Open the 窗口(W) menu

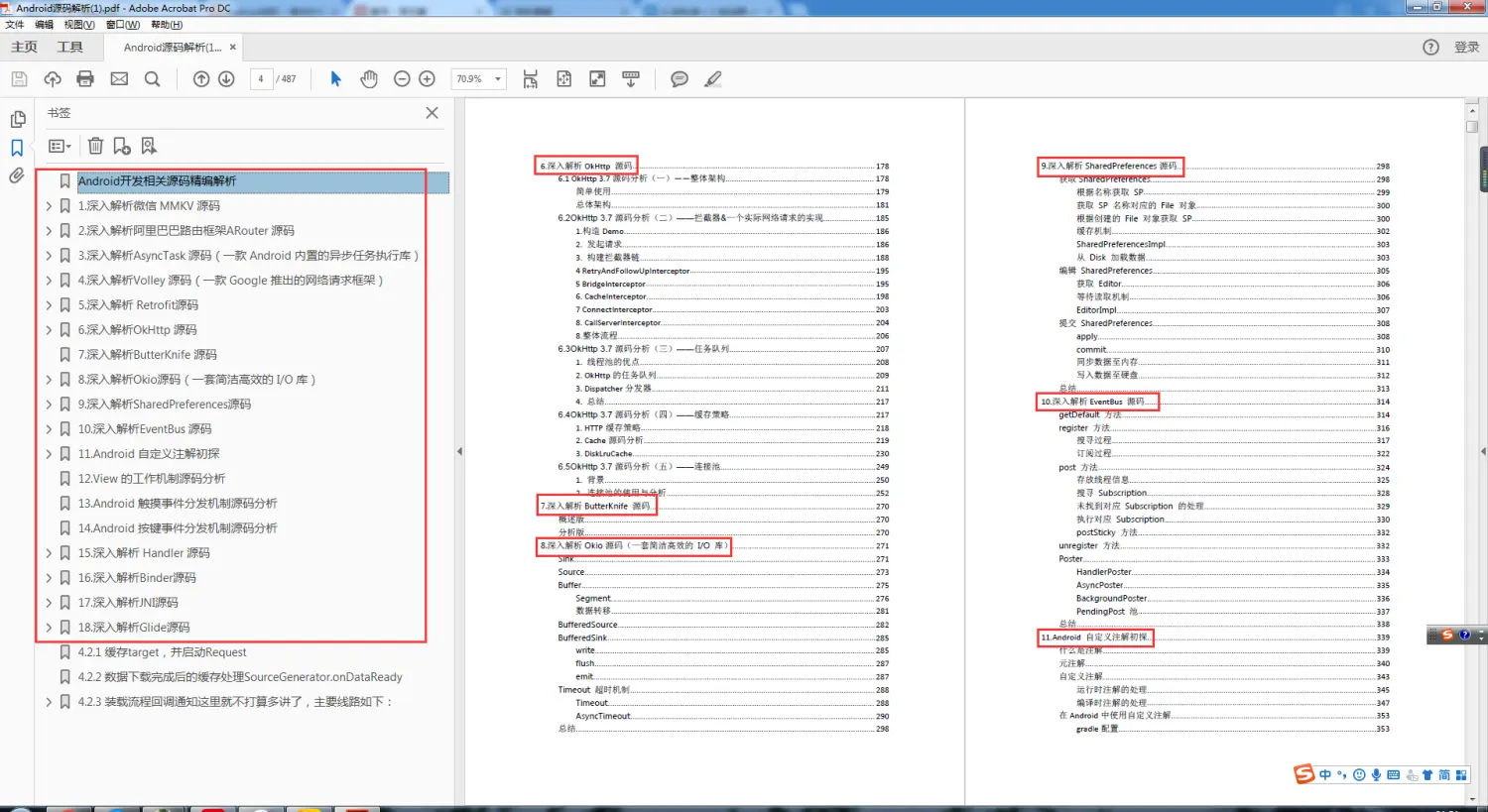coord(123,25)
